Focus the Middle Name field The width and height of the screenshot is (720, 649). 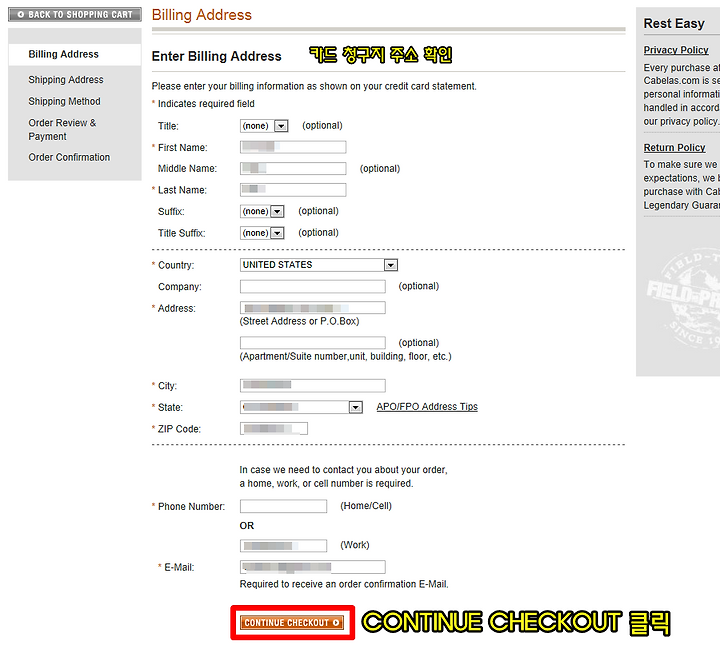[293, 169]
